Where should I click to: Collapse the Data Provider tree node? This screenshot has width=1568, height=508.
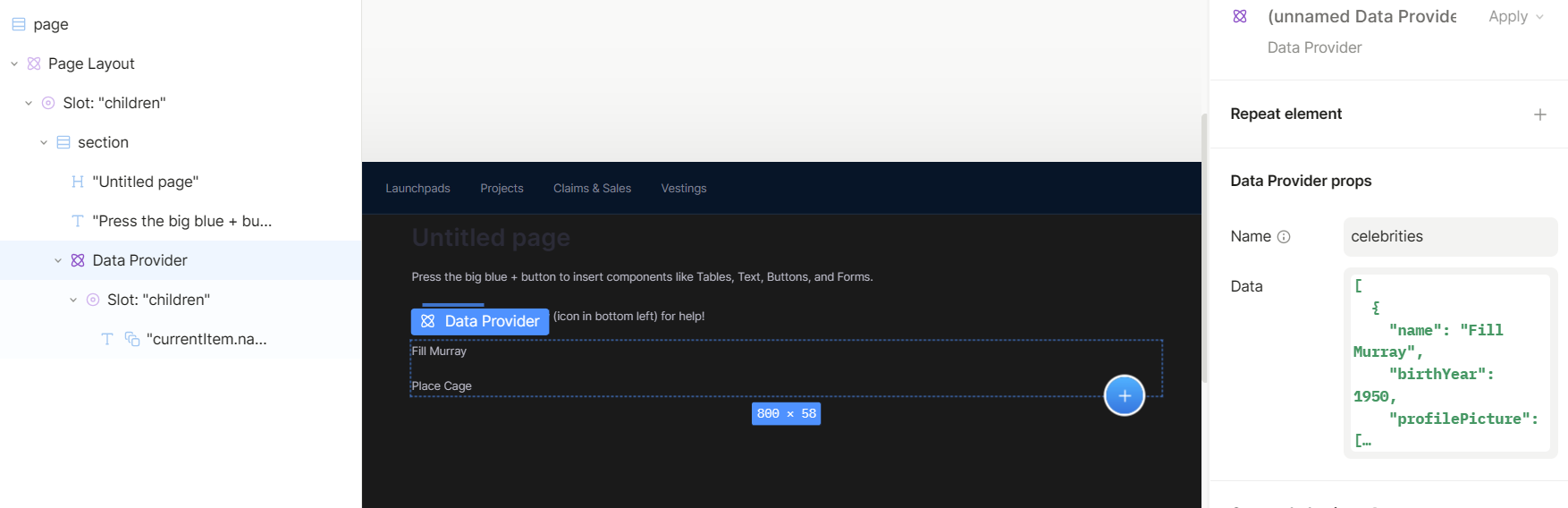pyautogui.click(x=58, y=260)
